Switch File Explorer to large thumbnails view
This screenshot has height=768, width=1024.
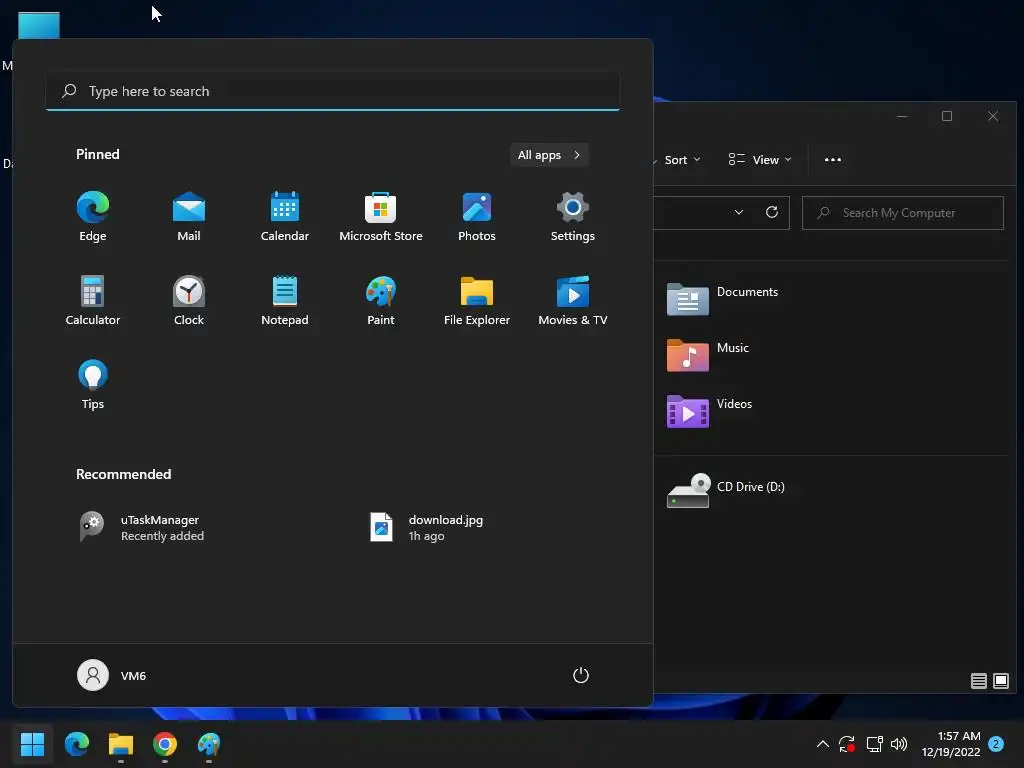pos(1000,681)
